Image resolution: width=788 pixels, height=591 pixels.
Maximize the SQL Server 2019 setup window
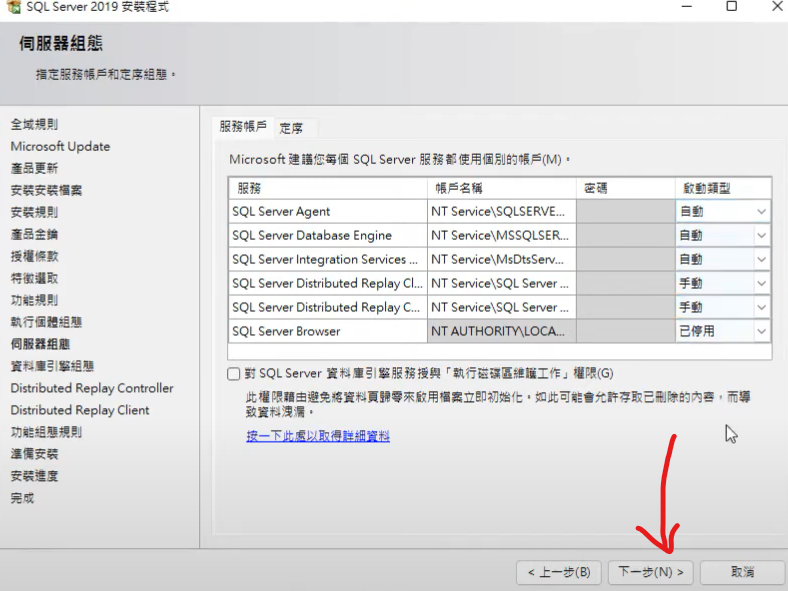732,7
